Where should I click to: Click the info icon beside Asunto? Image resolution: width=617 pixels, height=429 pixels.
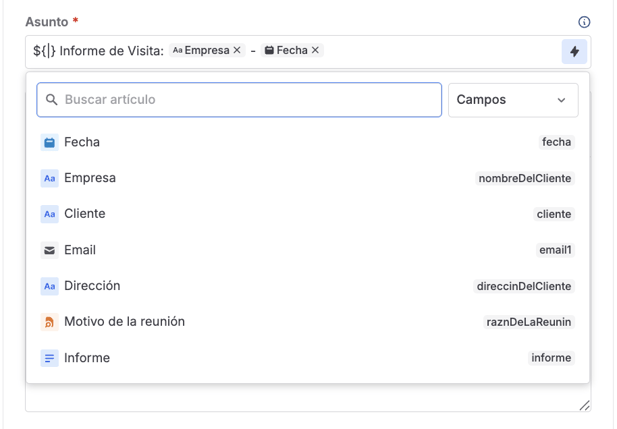(584, 22)
